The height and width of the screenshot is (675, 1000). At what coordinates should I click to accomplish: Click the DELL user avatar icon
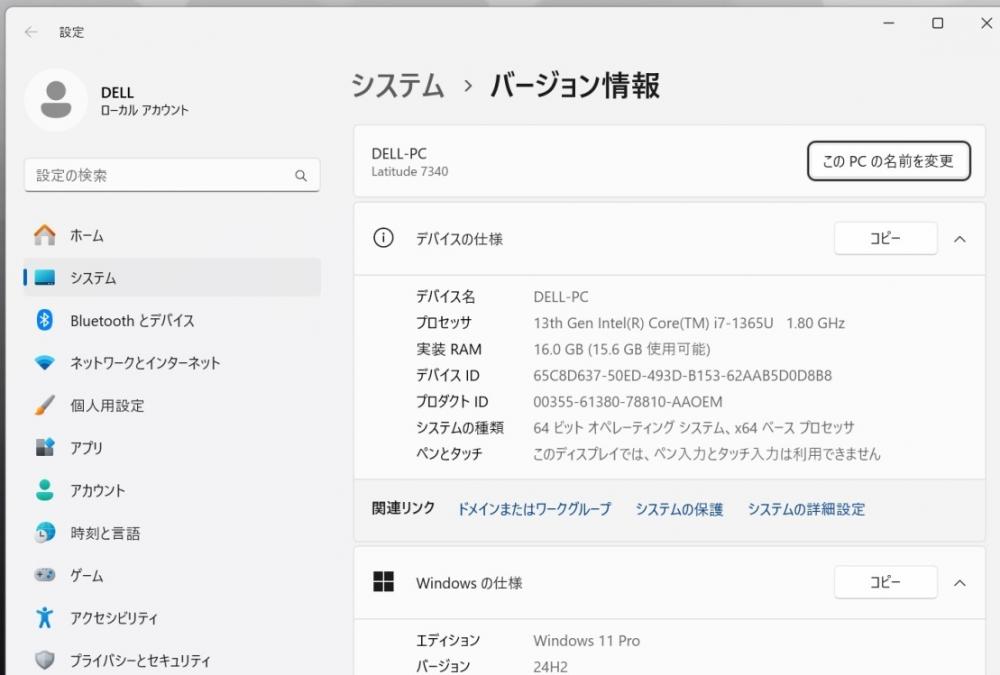(x=56, y=100)
